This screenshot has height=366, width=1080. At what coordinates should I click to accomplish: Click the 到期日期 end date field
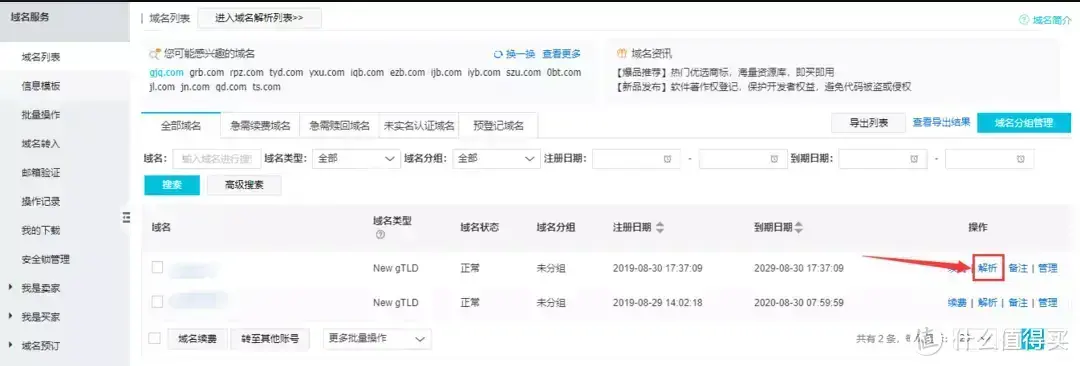[x=990, y=159]
